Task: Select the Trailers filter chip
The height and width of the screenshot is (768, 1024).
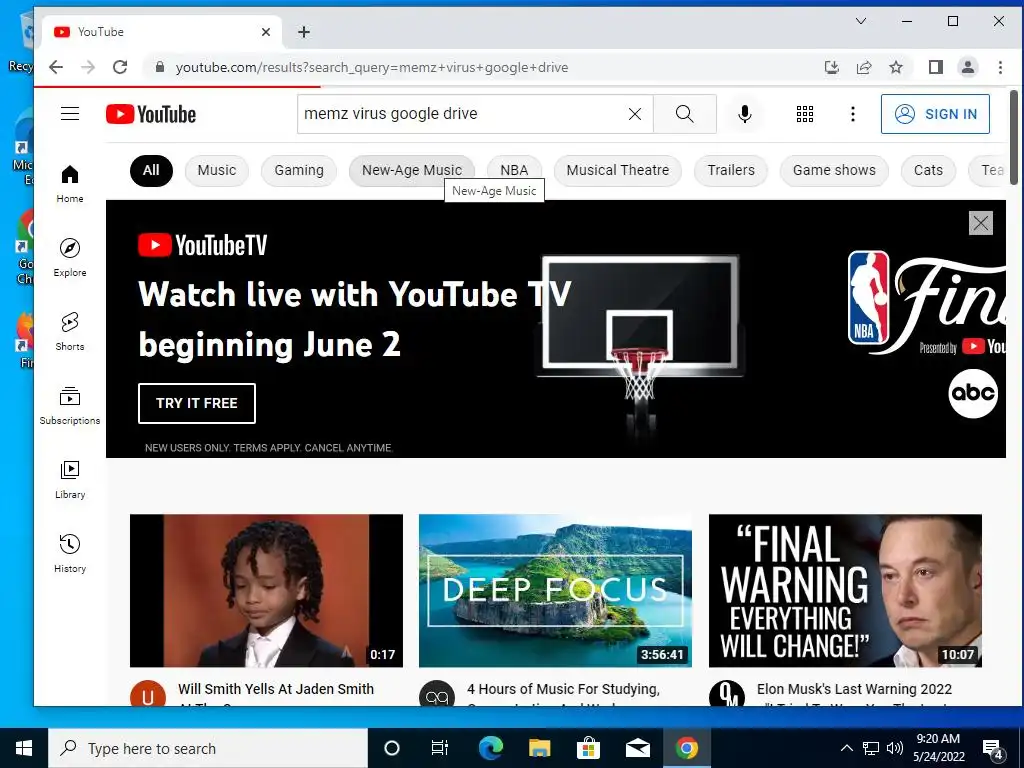Action: (731, 170)
